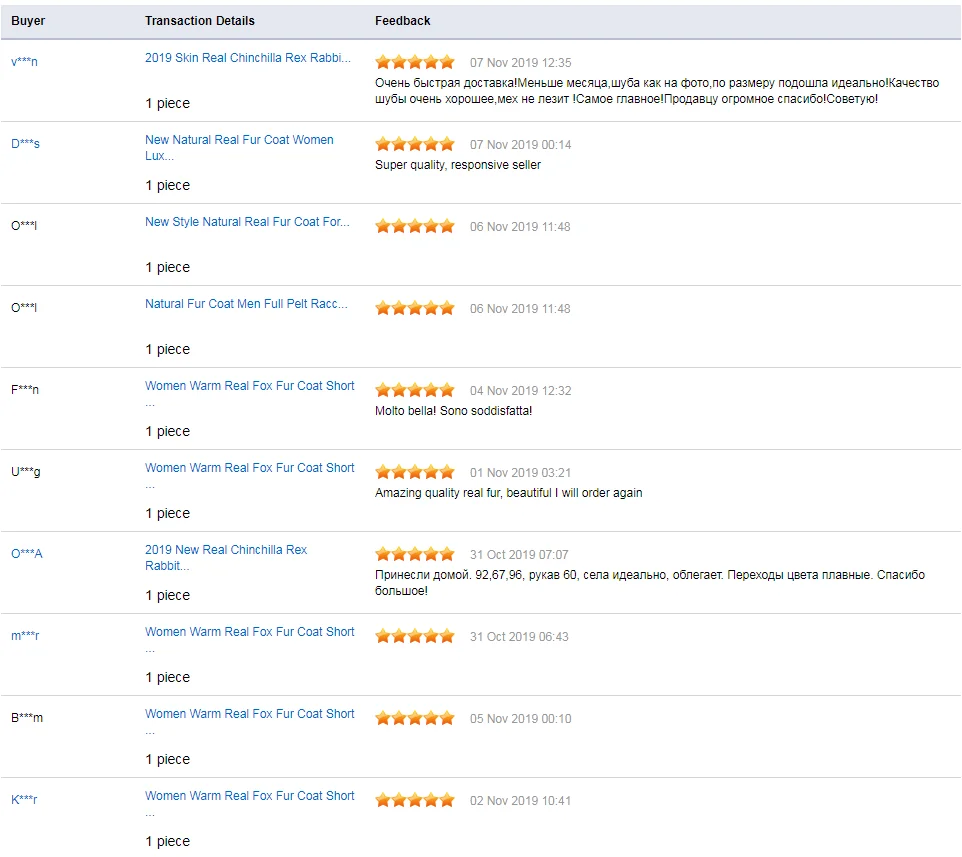Open Natural Fur Coat Men Full Pelt Racc link
This screenshot has width=962, height=857.
246,304
